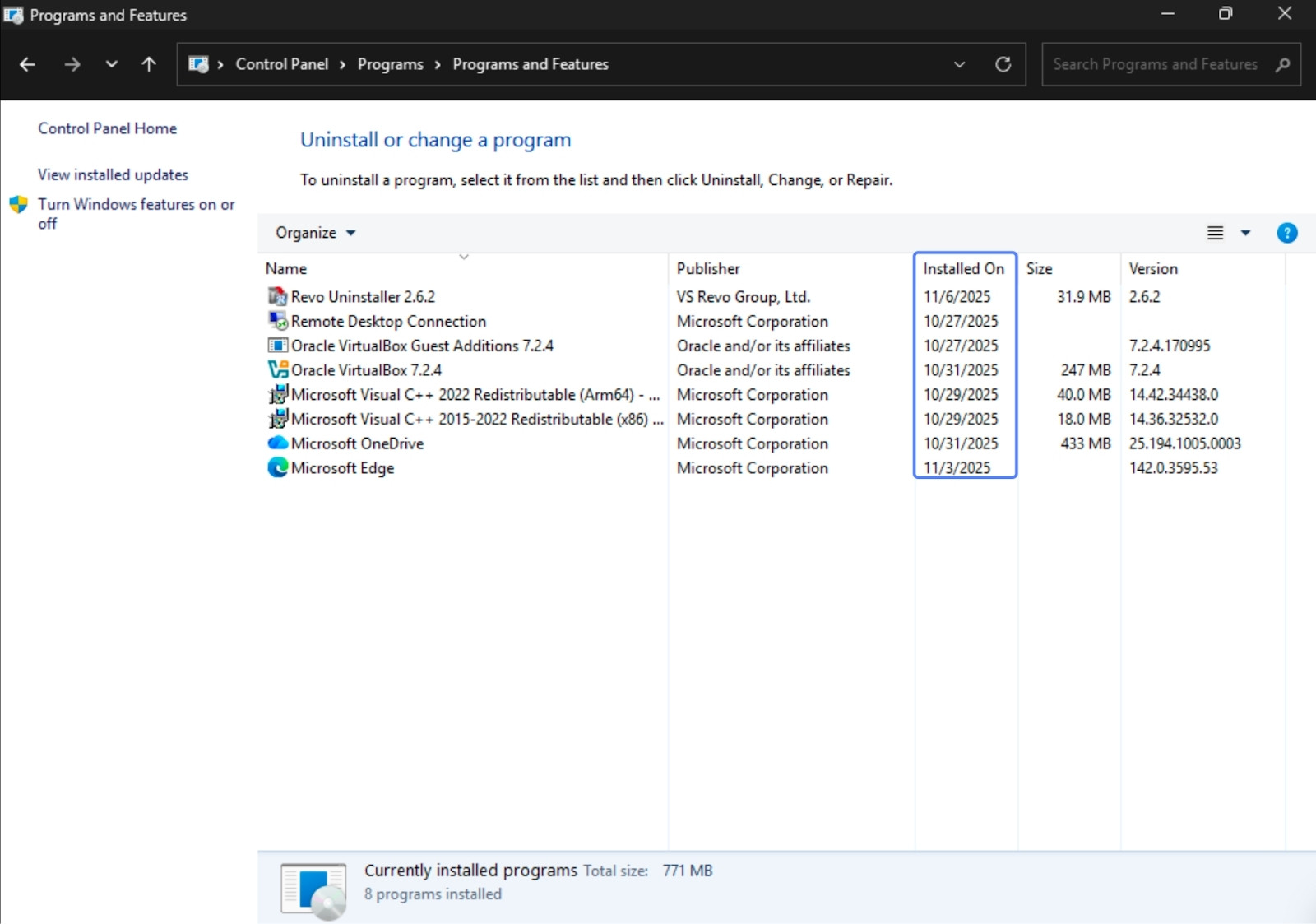Sort by the Installed On column header
The height and width of the screenshot is (924, 1316).
(x=963, y=268)
